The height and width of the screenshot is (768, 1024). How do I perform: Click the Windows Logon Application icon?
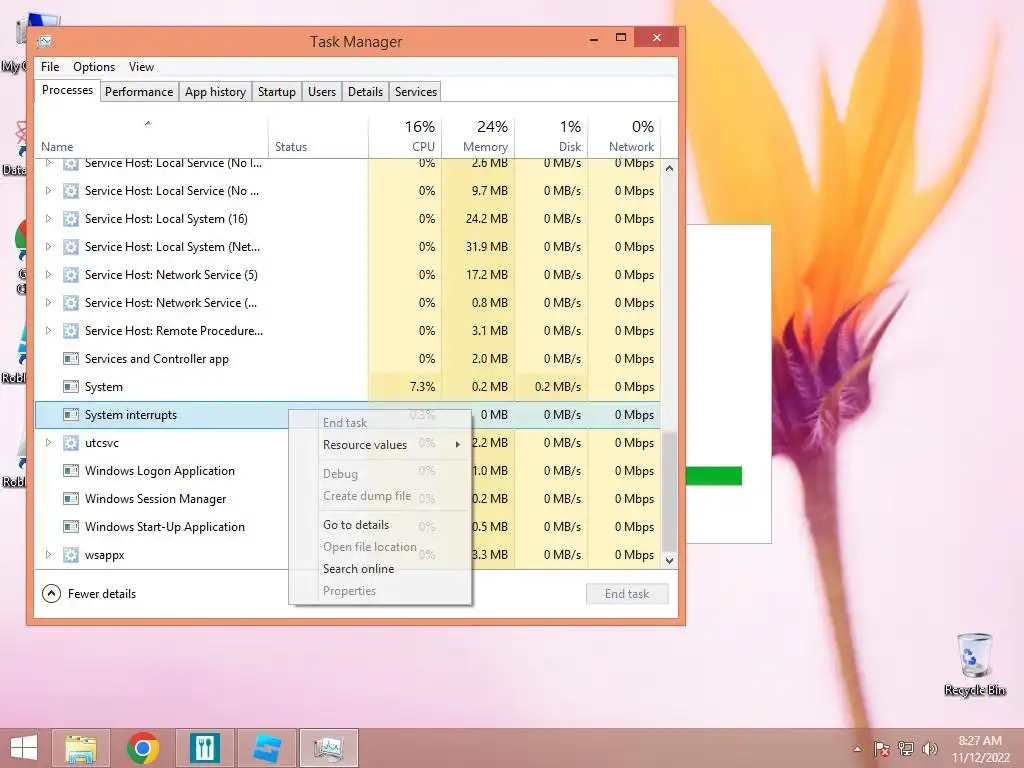pos(71,471)
